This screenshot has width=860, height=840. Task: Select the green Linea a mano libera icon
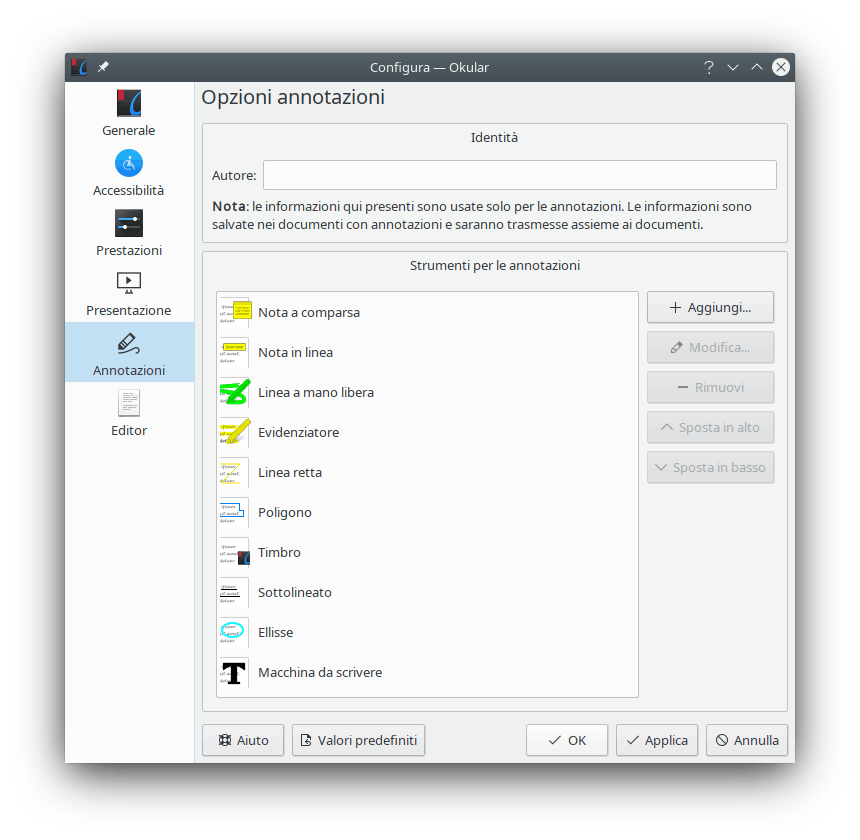[234, 392]
